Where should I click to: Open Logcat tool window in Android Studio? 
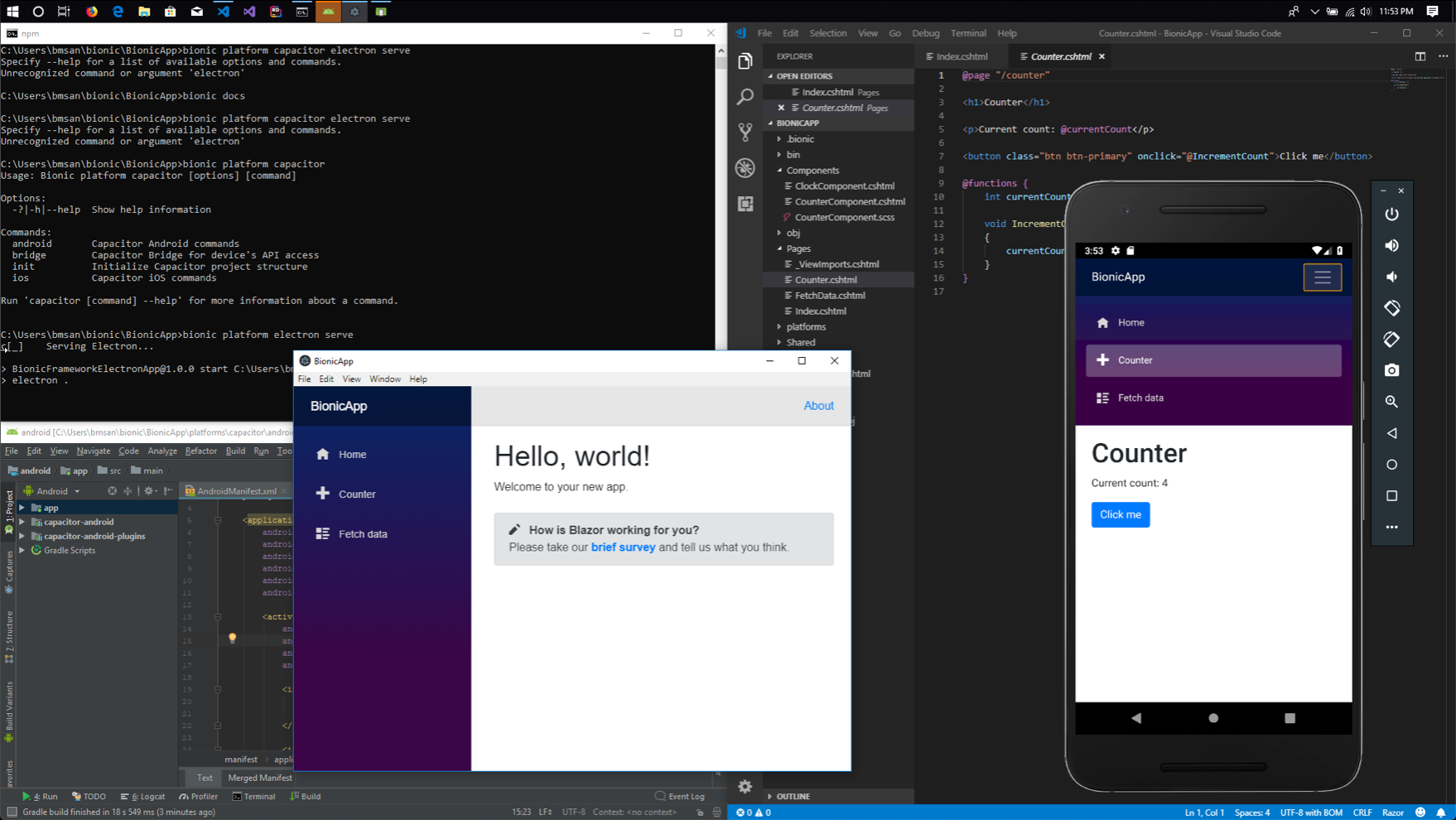142,797
